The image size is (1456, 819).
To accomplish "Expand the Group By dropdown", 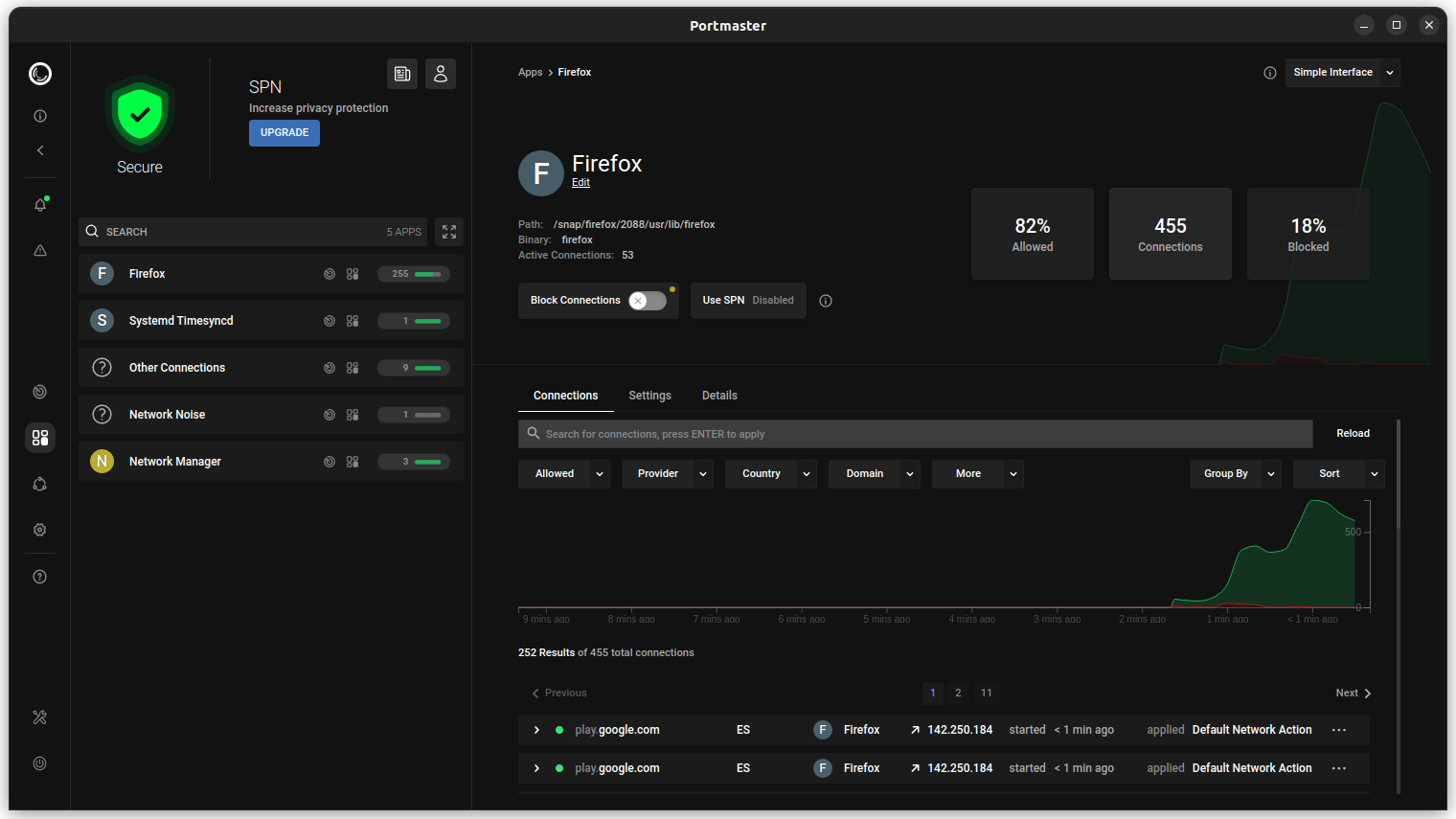I will click(x=1235, y=474).
